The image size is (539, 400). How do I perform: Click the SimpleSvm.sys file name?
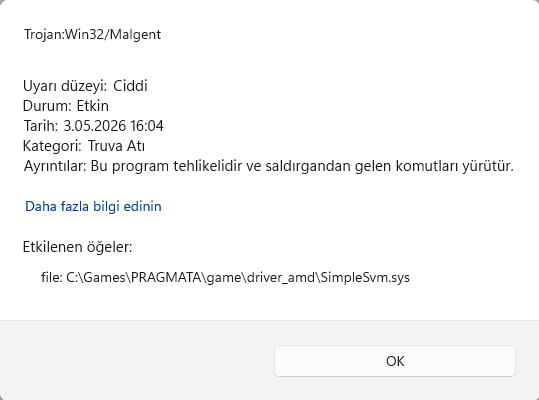point(365,277)
